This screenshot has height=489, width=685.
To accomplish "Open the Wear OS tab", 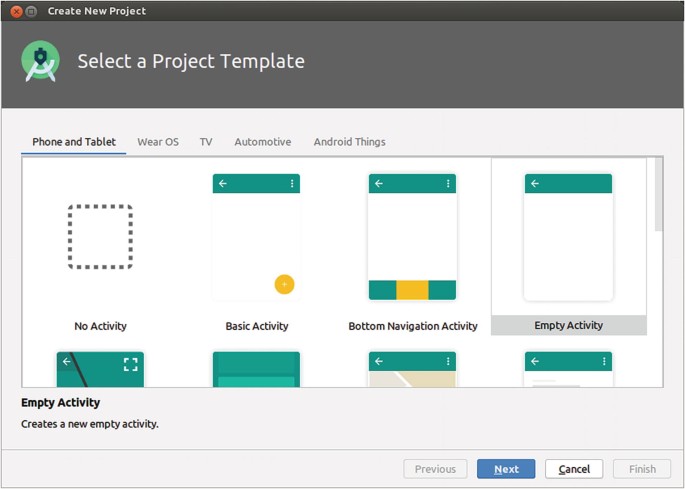I will (x=158, y=142).
